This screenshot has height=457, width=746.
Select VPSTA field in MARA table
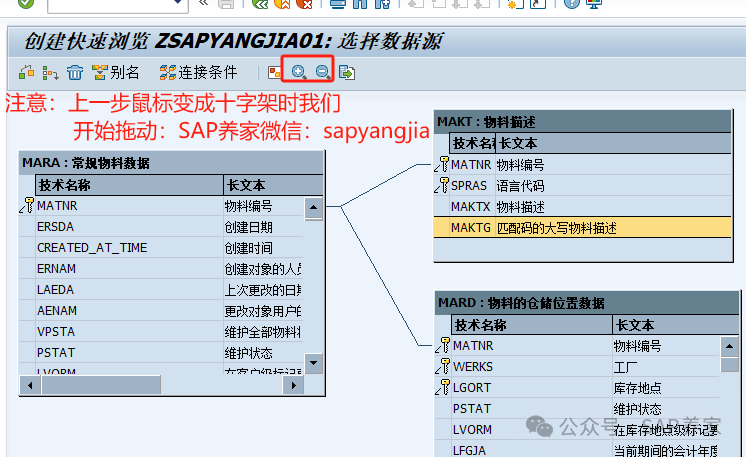pos(161,331)
